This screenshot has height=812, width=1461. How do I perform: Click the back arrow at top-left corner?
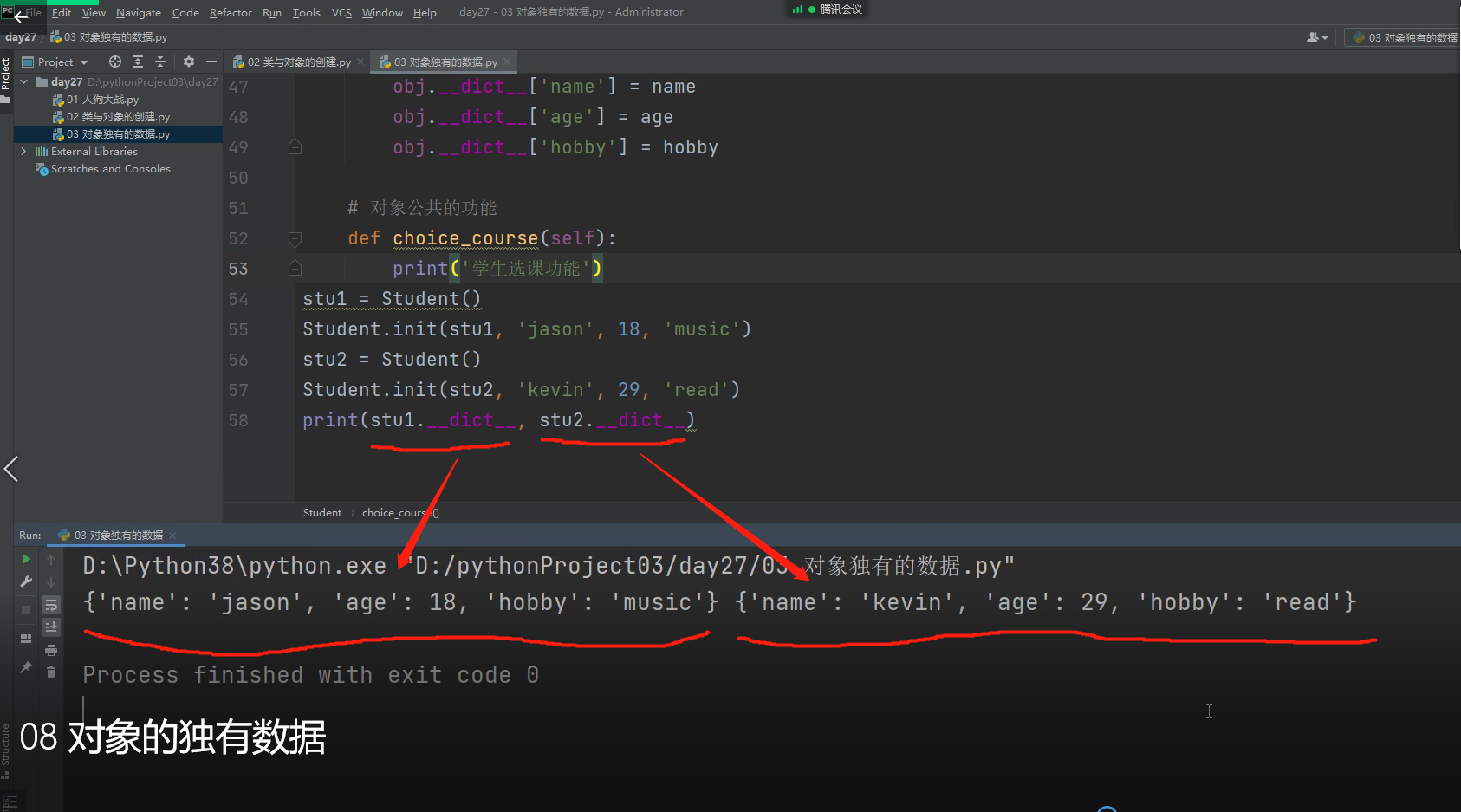coord(21,16)
